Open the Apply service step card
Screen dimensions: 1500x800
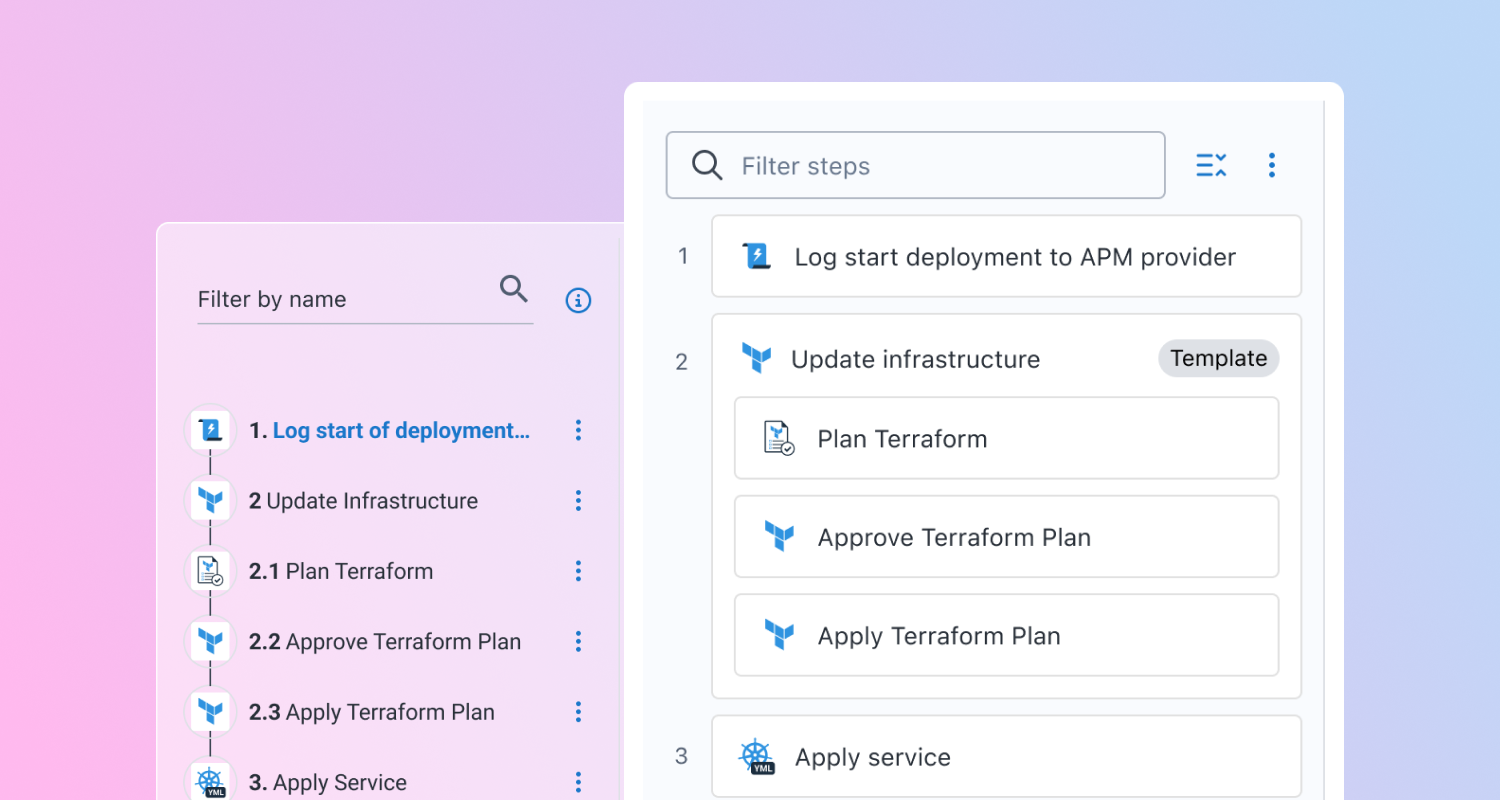pyautogui.click(x=1006, y=756)
